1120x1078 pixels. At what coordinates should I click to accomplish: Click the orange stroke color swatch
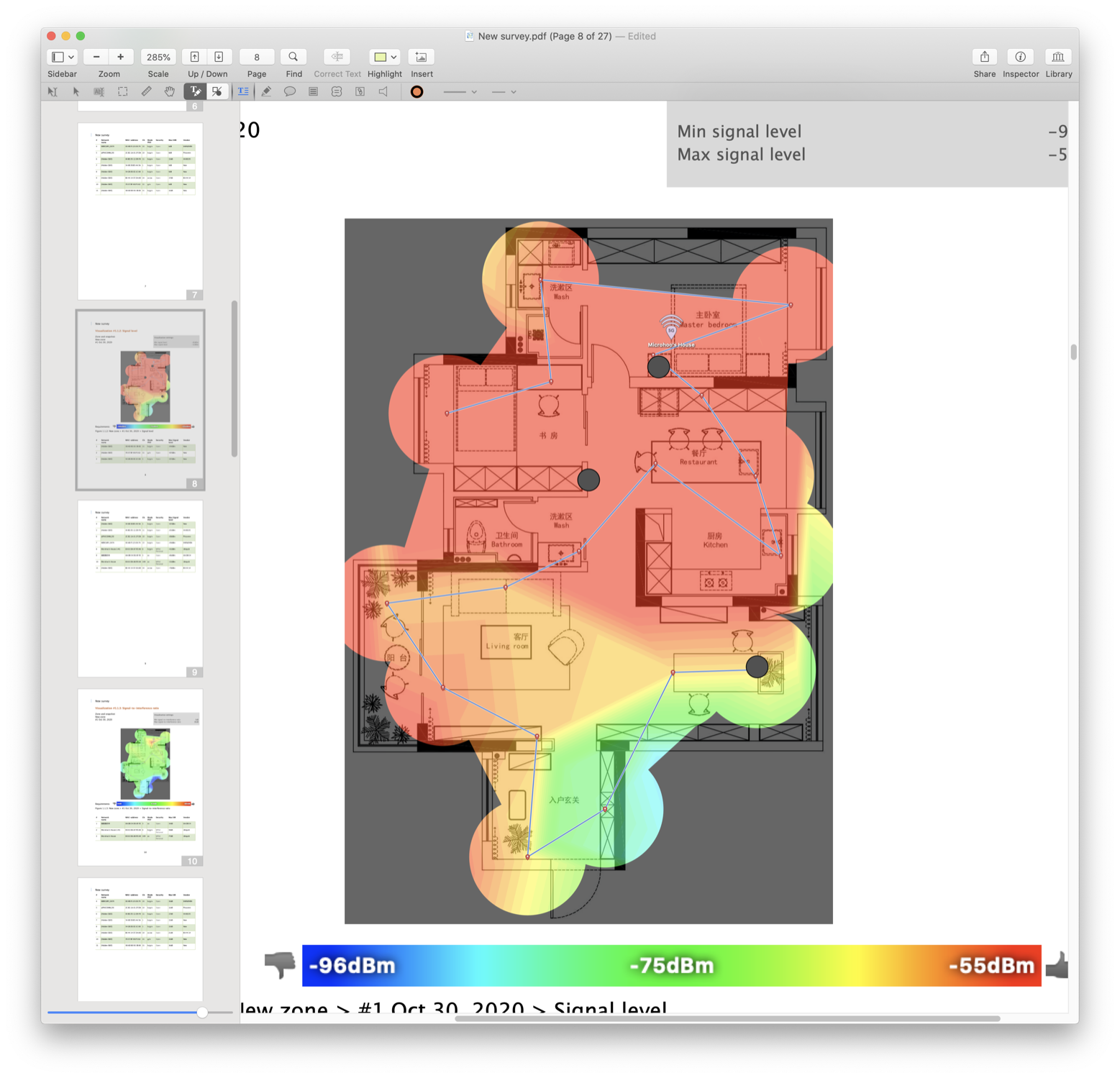pos(416,92)
